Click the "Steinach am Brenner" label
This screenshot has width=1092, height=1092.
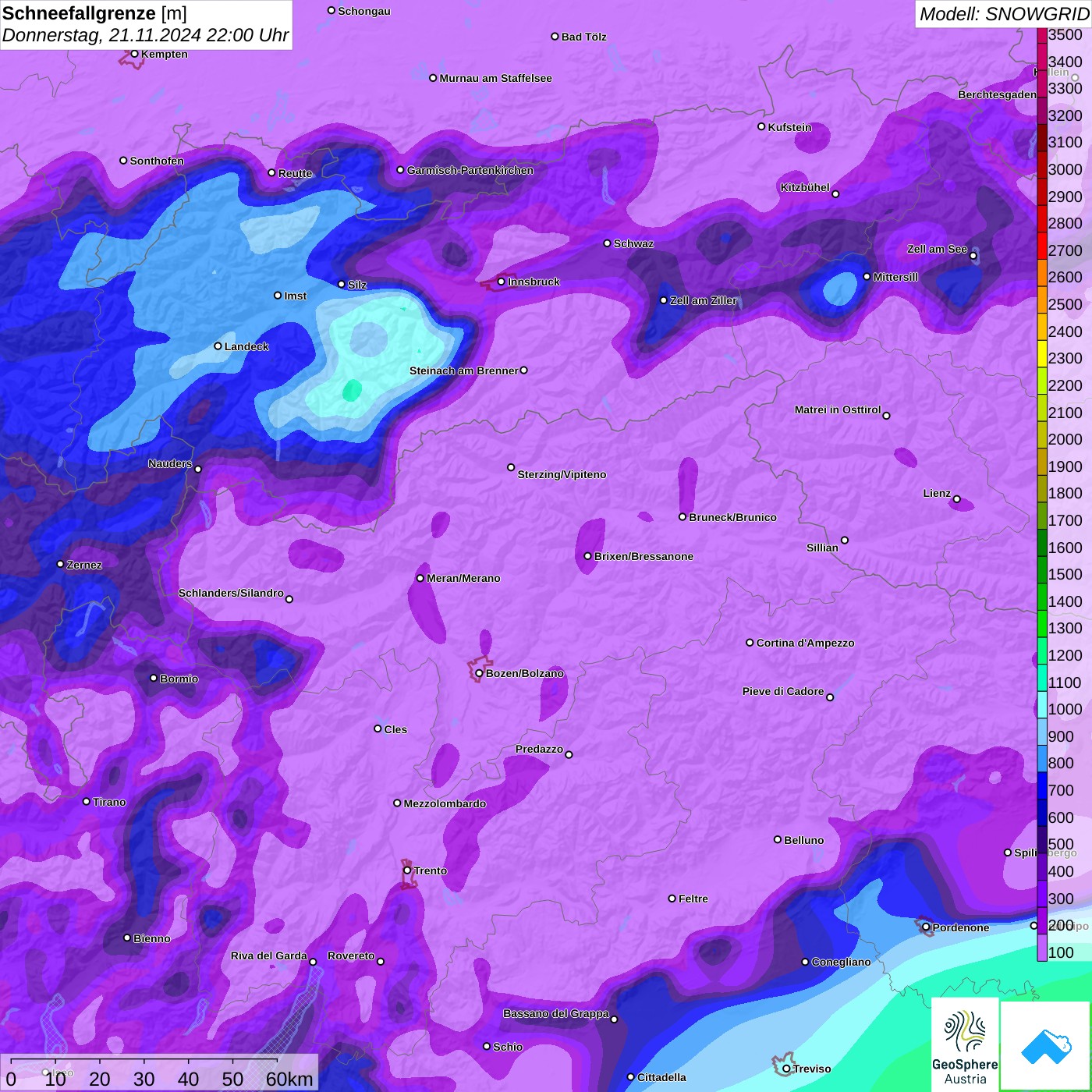click(x=464, y=370)
